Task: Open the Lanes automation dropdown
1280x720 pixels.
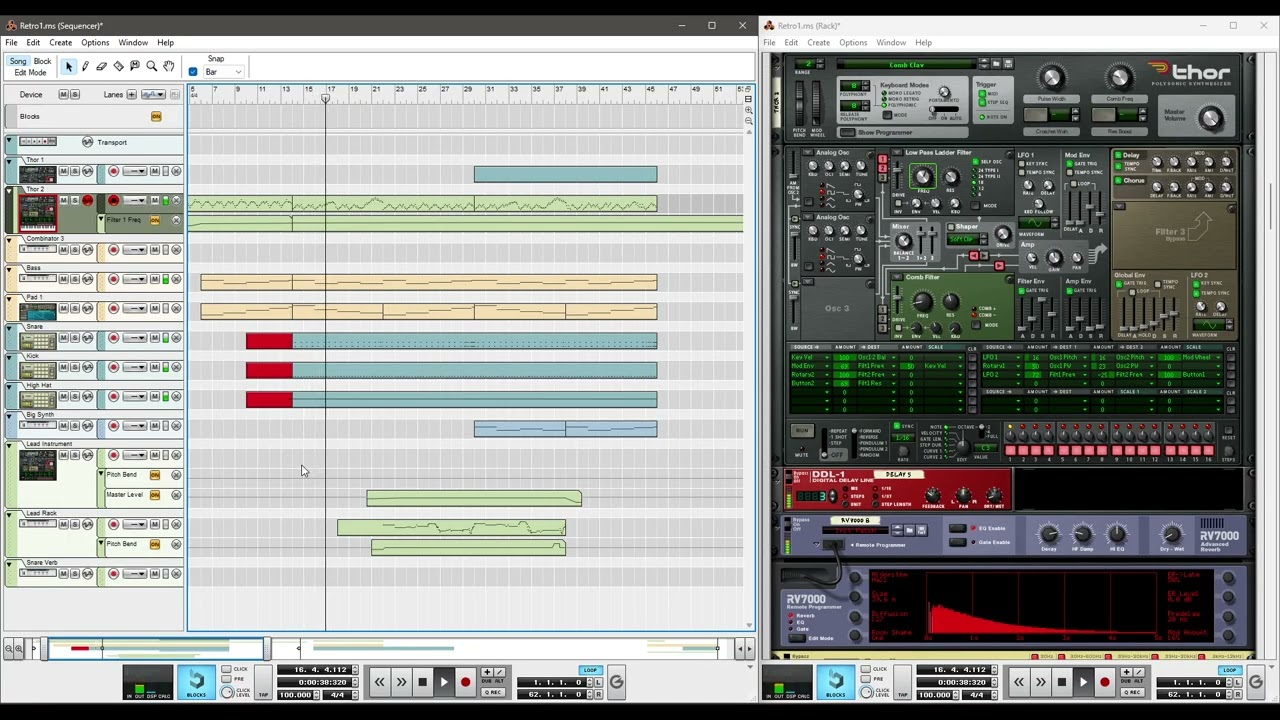Action: (153, 94)
